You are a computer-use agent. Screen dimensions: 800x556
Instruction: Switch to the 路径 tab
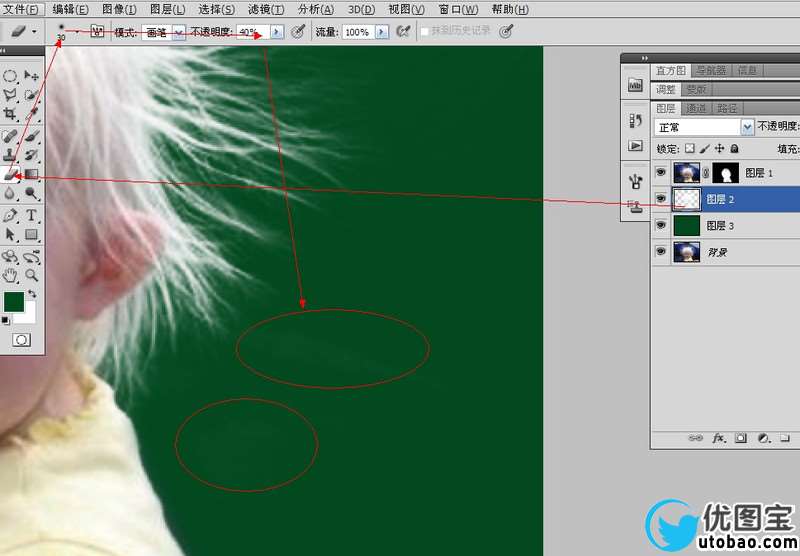point(727,108)
